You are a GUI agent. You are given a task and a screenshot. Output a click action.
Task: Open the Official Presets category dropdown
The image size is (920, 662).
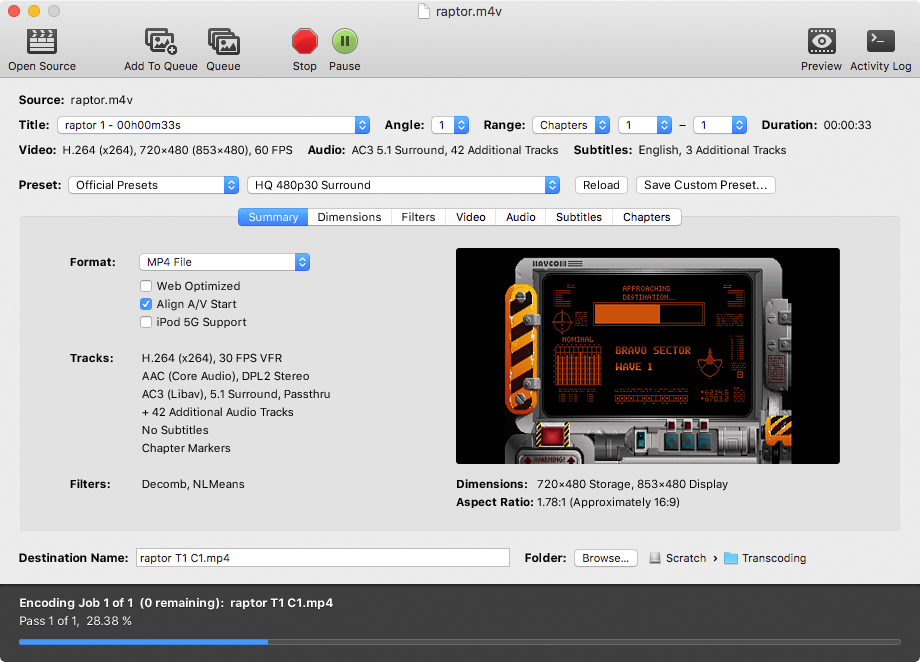(x=153, y=185)
